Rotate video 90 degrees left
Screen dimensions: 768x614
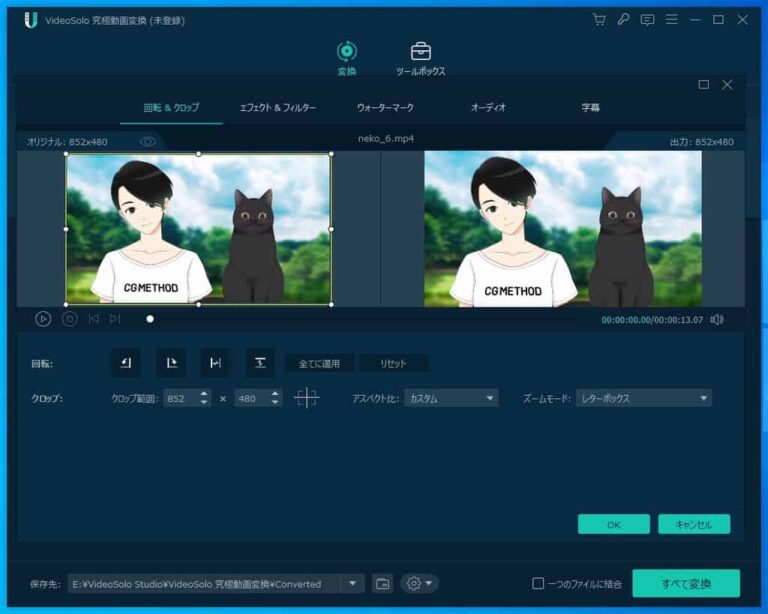coord(125,363)
